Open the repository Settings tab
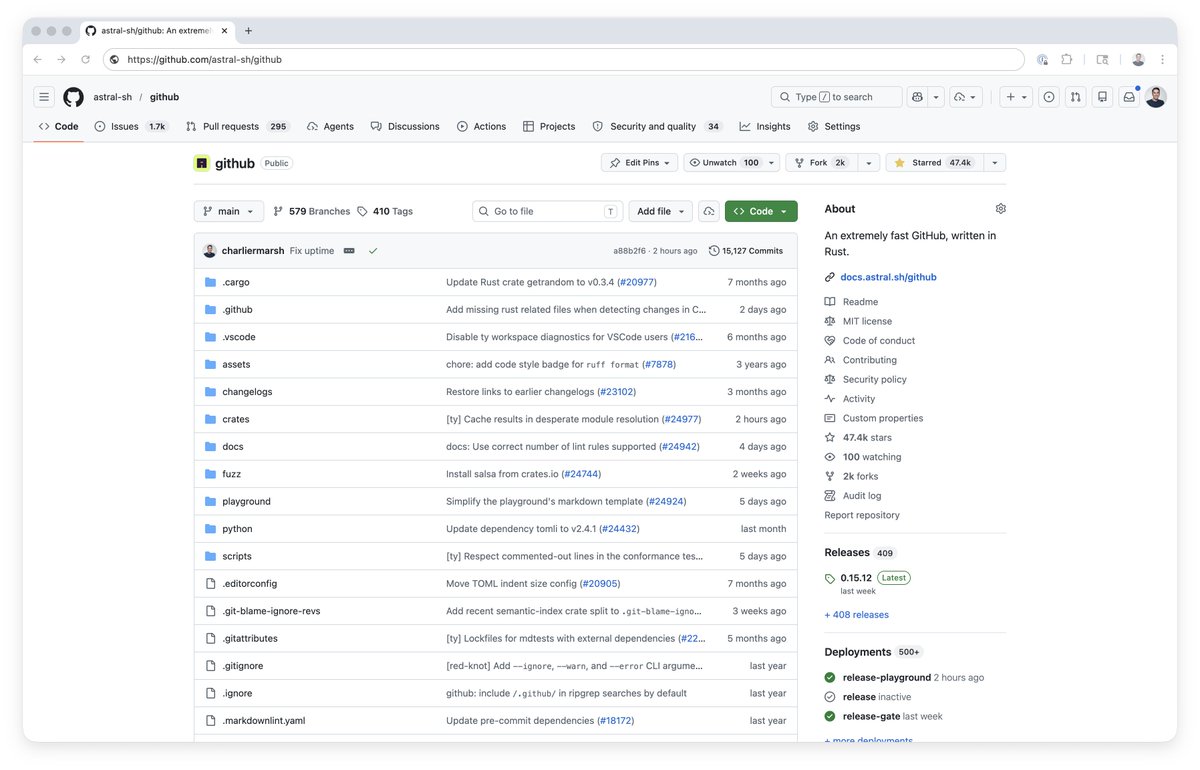1200x770 pixels. [x=834, y=127]
